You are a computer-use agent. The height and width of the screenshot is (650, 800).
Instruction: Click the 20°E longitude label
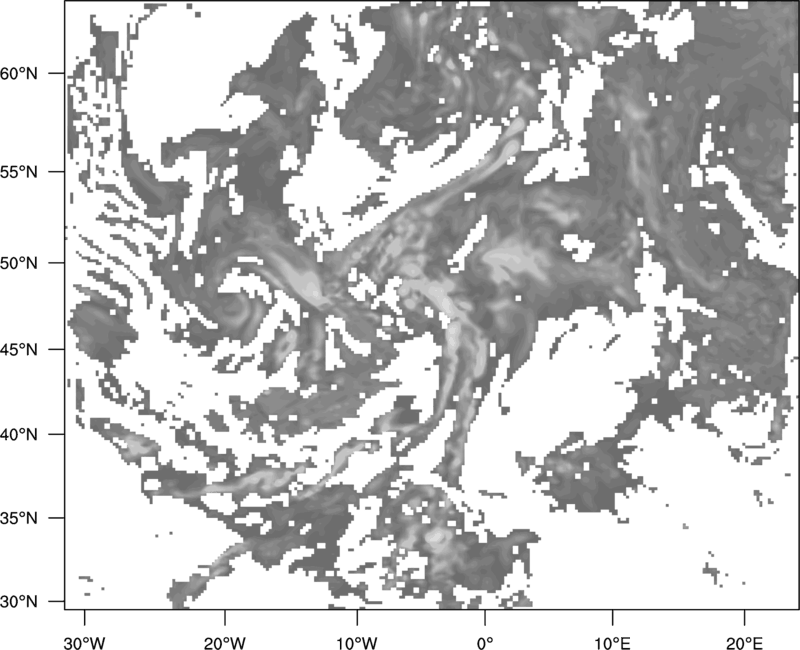(x=744, y=643)
